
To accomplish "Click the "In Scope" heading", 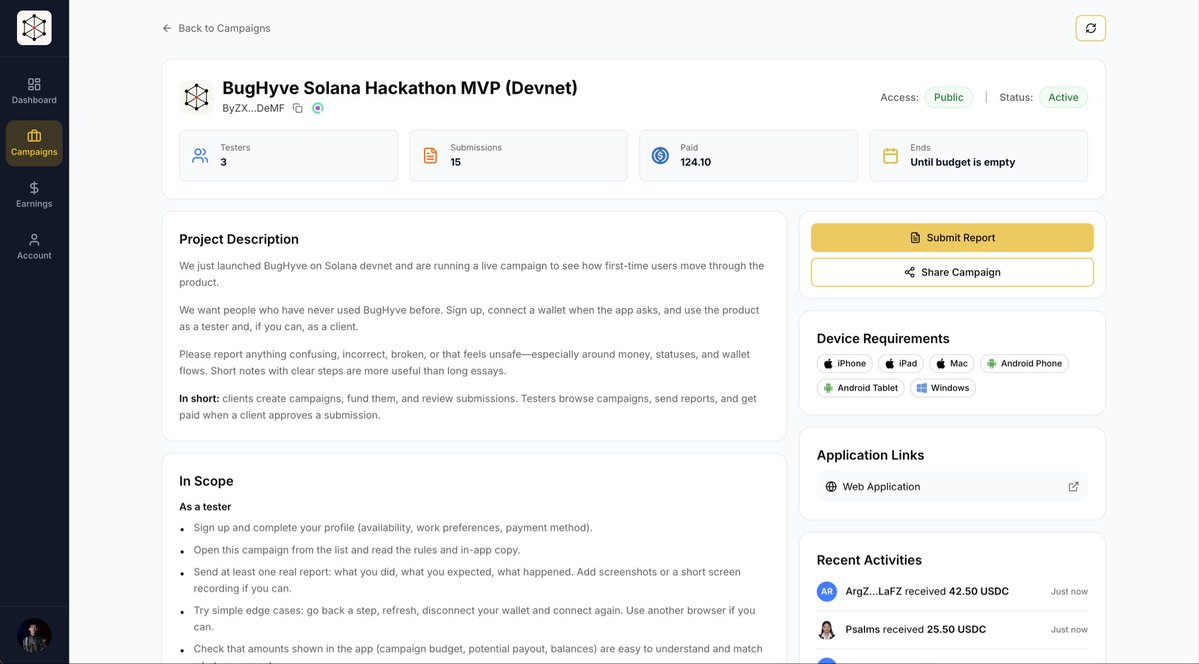I will click(206, 481).
